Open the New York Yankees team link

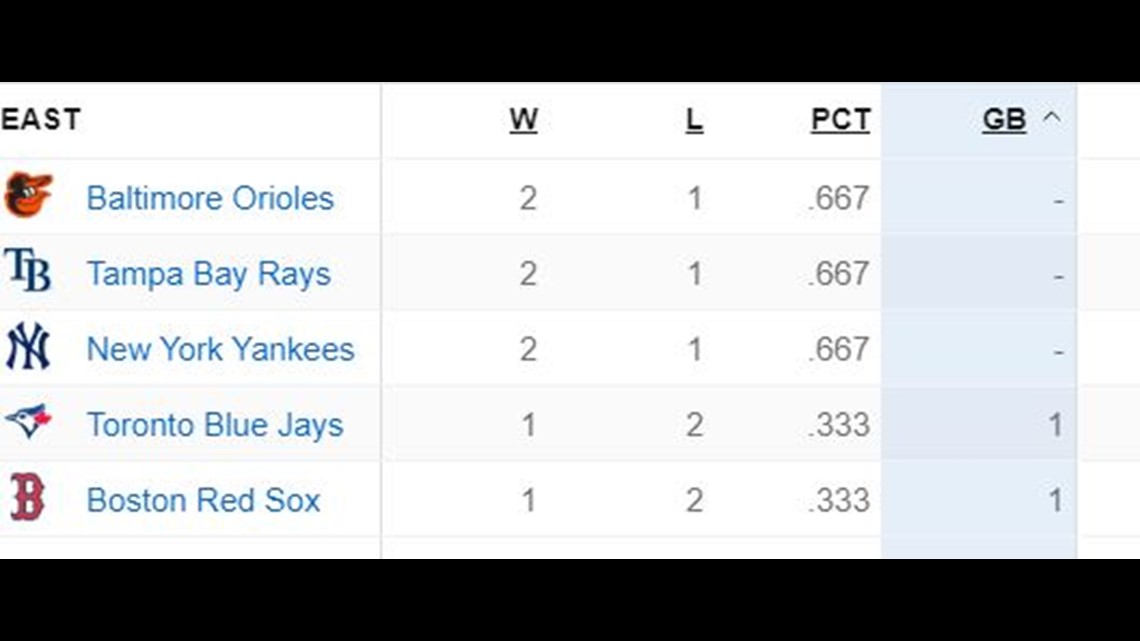coord(220,349)
